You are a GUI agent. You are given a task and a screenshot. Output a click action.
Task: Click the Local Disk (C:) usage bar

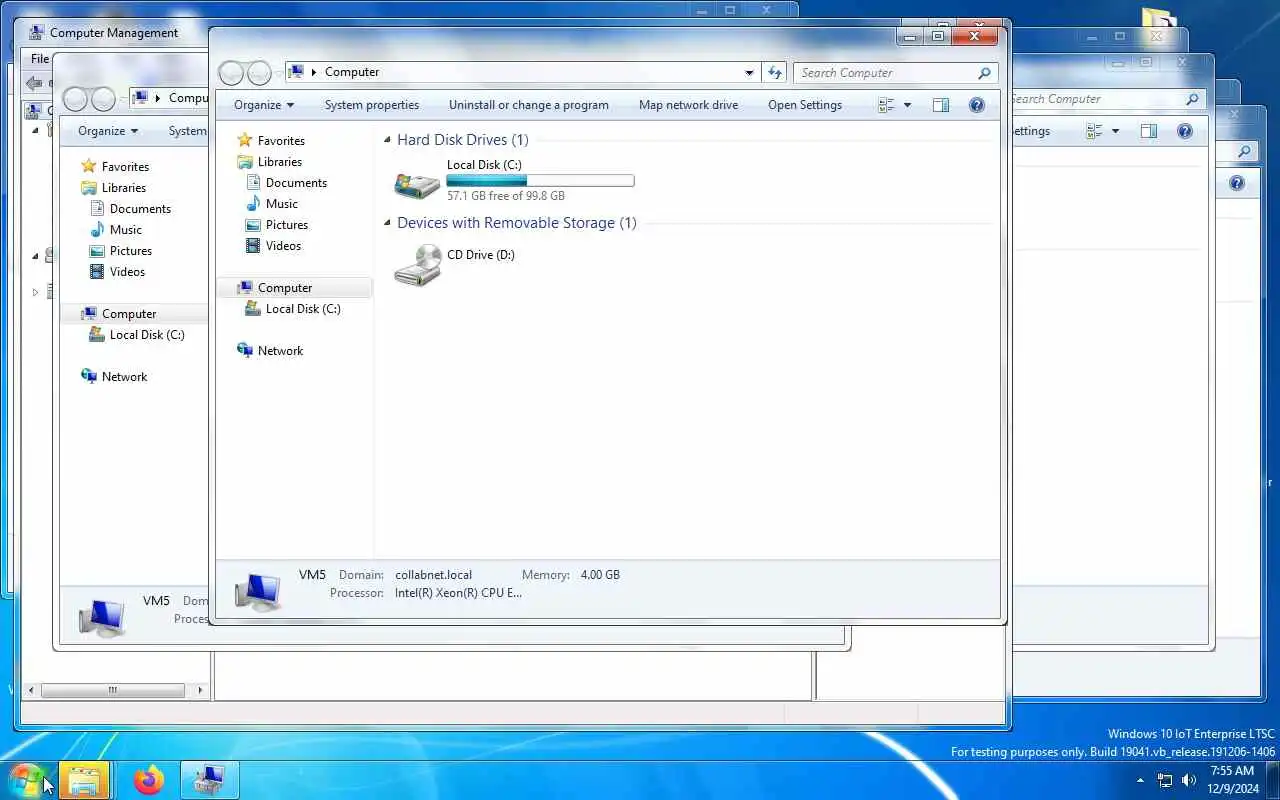tap(540, 181)
